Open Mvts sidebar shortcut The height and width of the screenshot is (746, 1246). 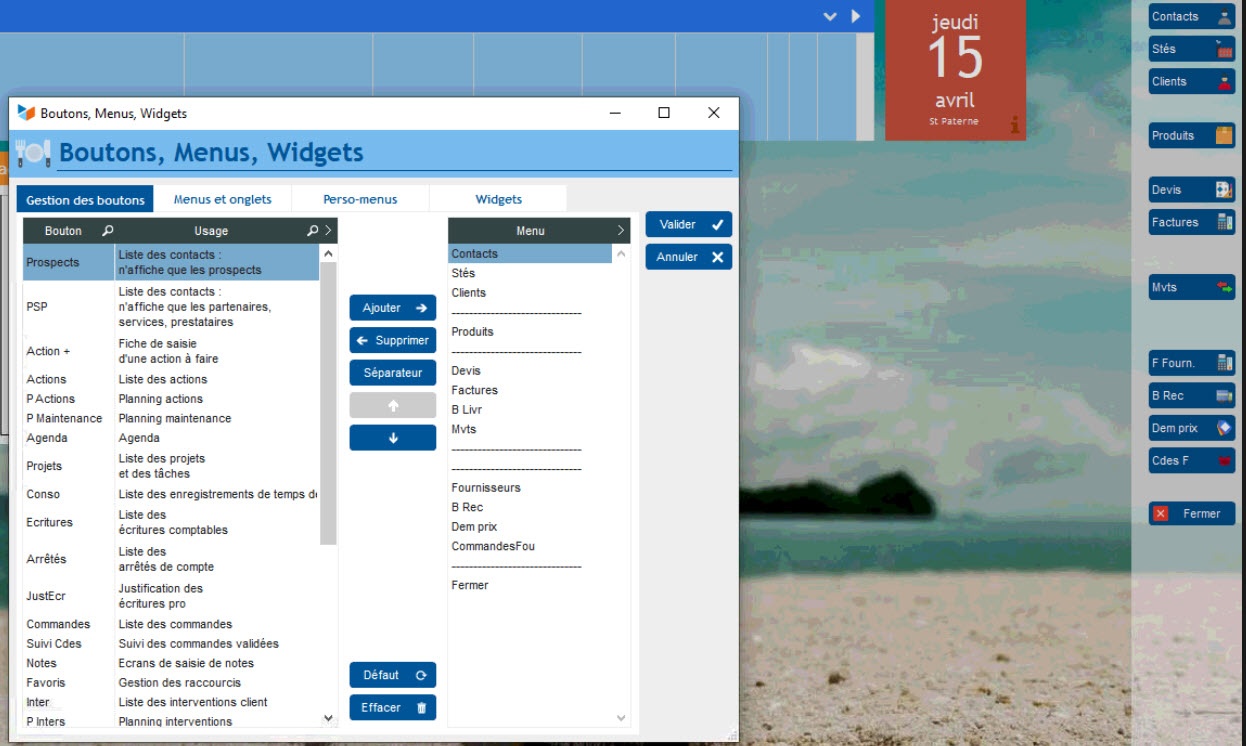(1191, 288)
